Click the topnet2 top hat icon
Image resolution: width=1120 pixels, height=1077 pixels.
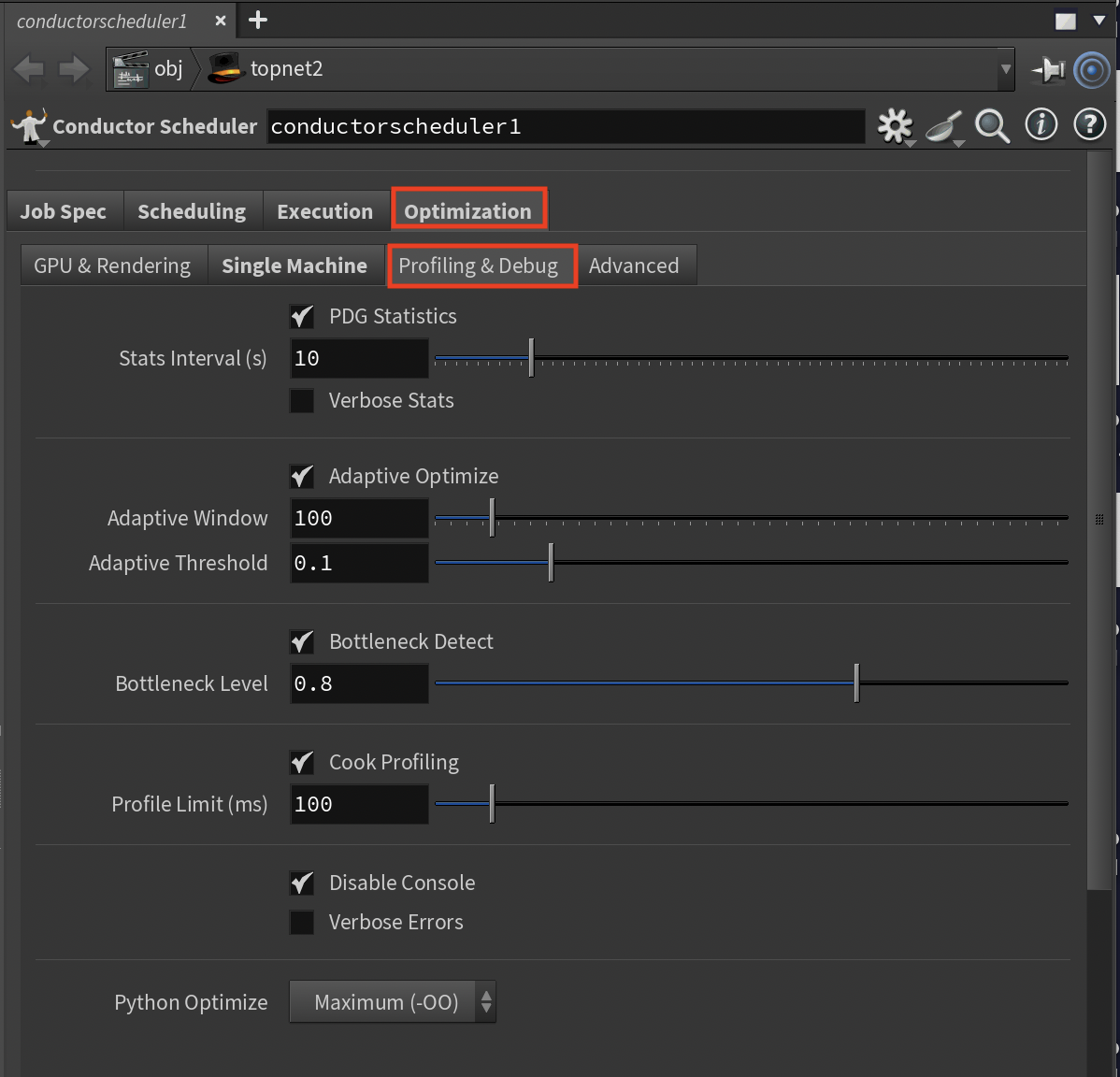point(225,68)
